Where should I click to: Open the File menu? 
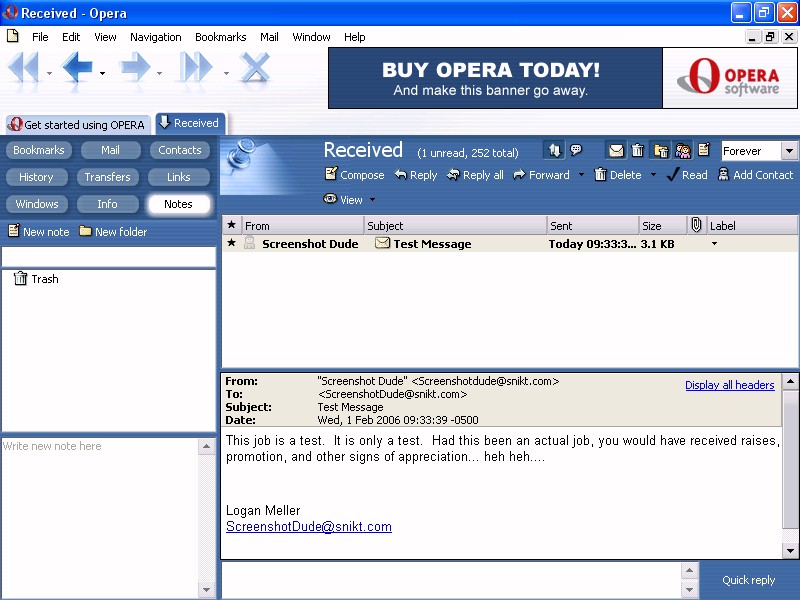click(40, 37)
